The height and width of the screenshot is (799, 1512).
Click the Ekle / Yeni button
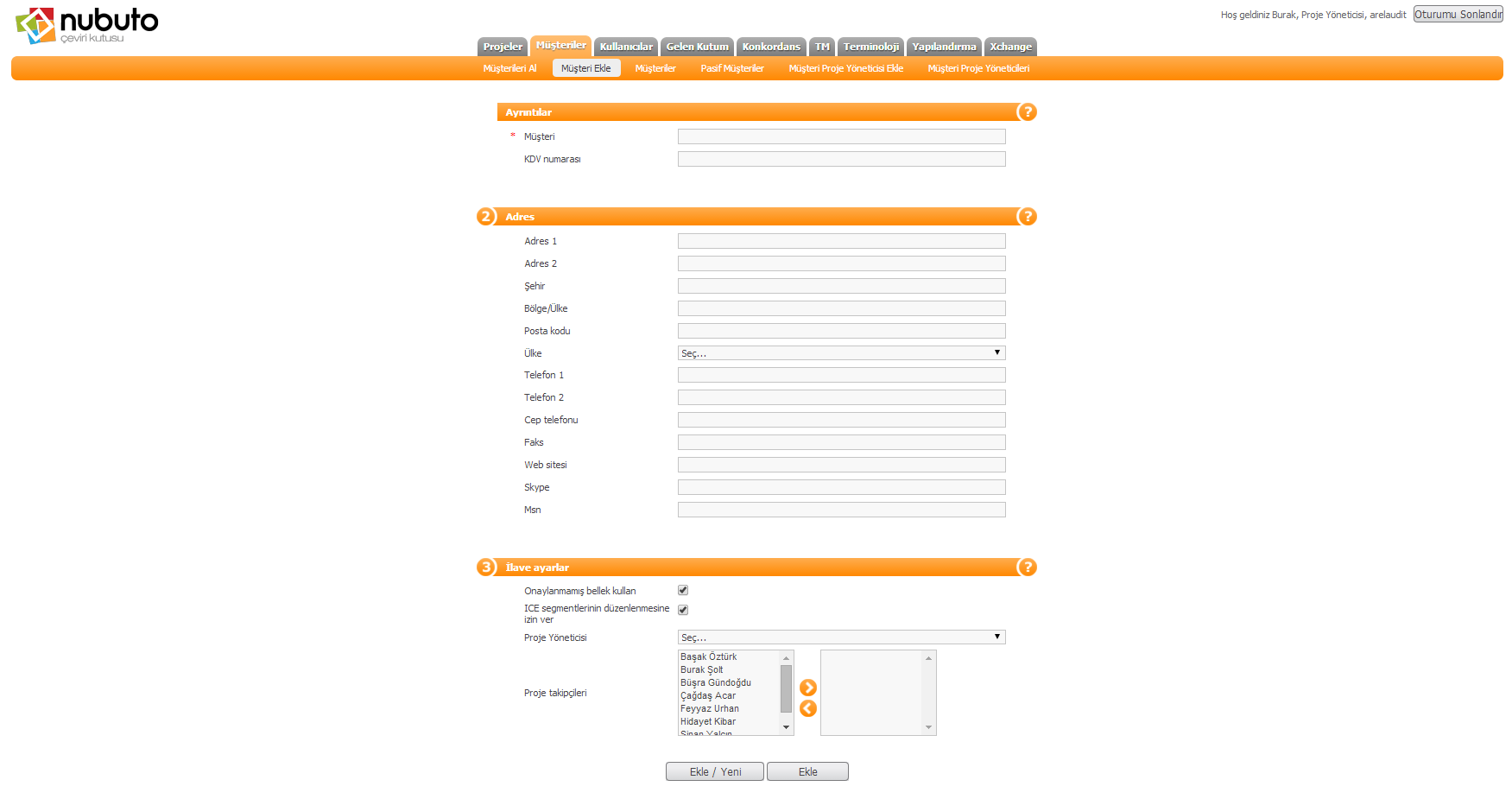(x=715, y=771)
